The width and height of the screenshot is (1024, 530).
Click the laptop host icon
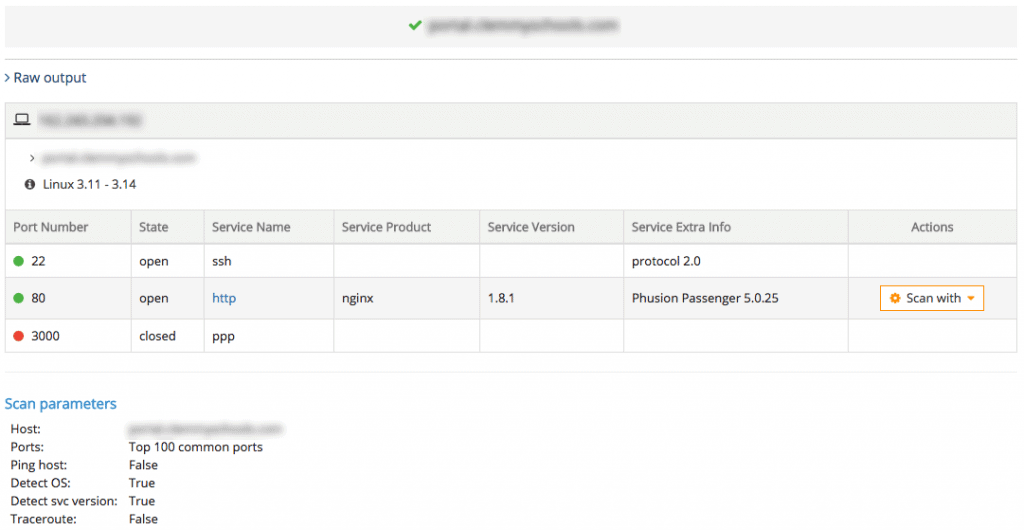22,119
